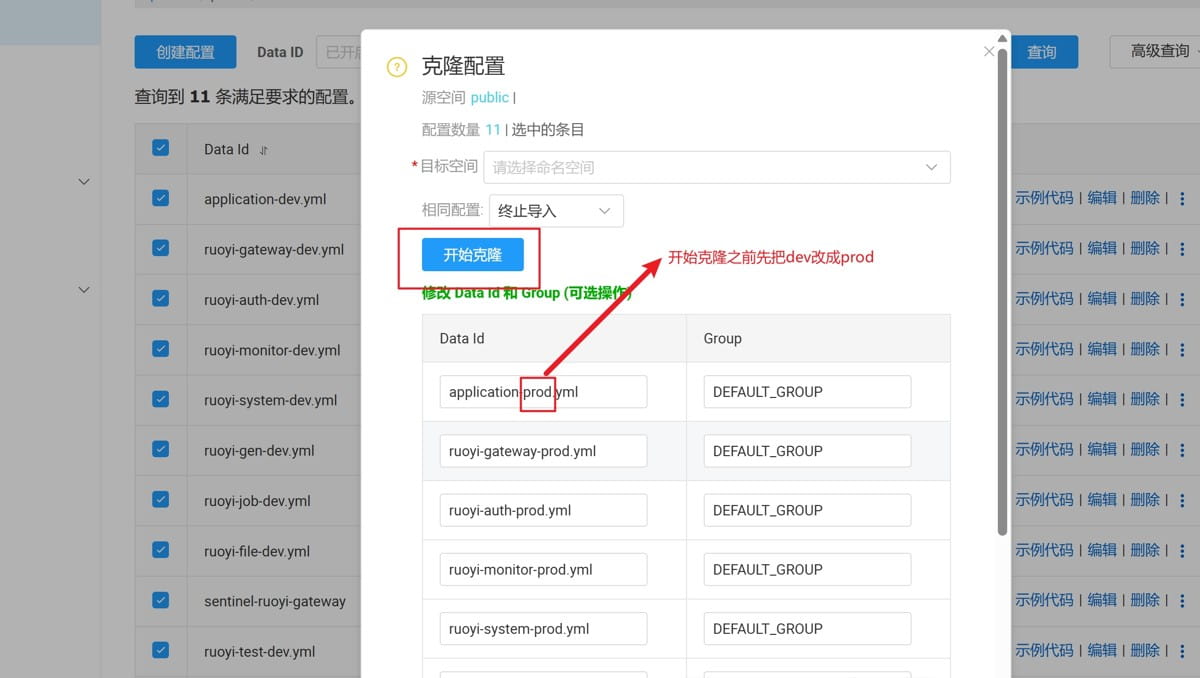Click the ruoyi-file-dev.yml name in table
The image size is (1200, 678).
tap(257, 551)
